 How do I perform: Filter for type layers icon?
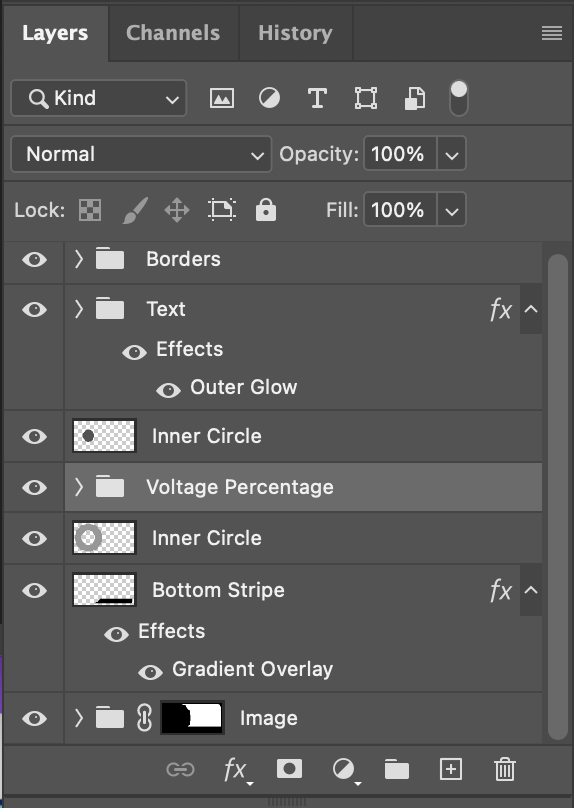coord(317,98)
